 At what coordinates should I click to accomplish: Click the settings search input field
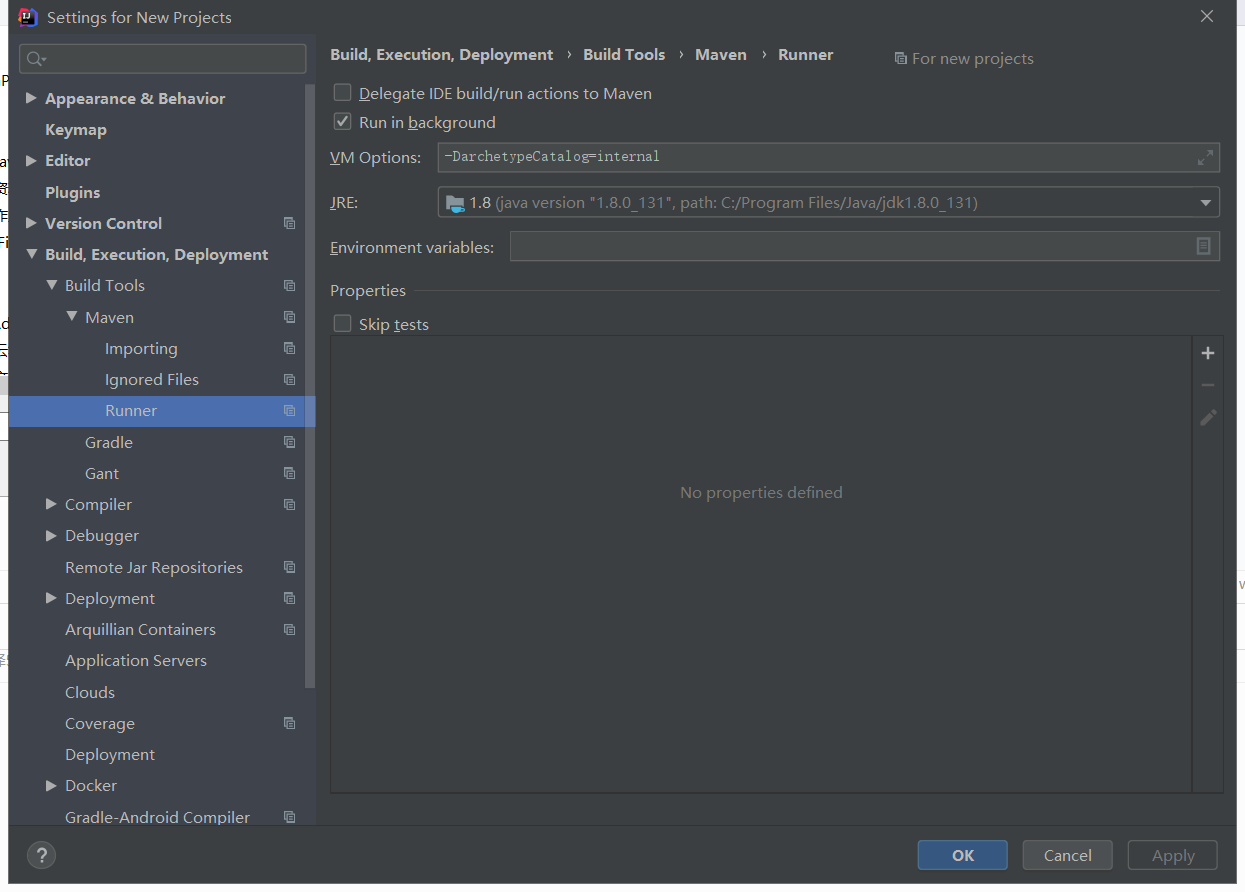point(163,59)
